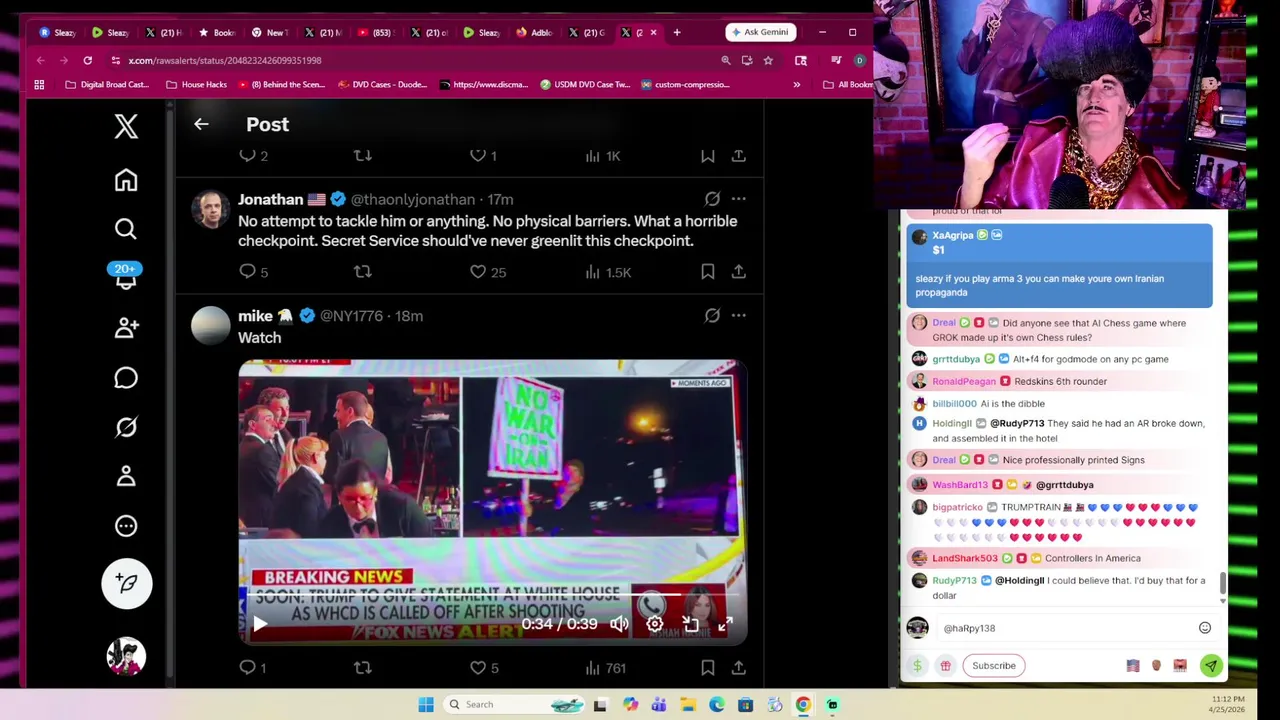Play the Fox News video
Image resolution: width=1280 pixels, height=720 pixels.
[x=260, y=624]
